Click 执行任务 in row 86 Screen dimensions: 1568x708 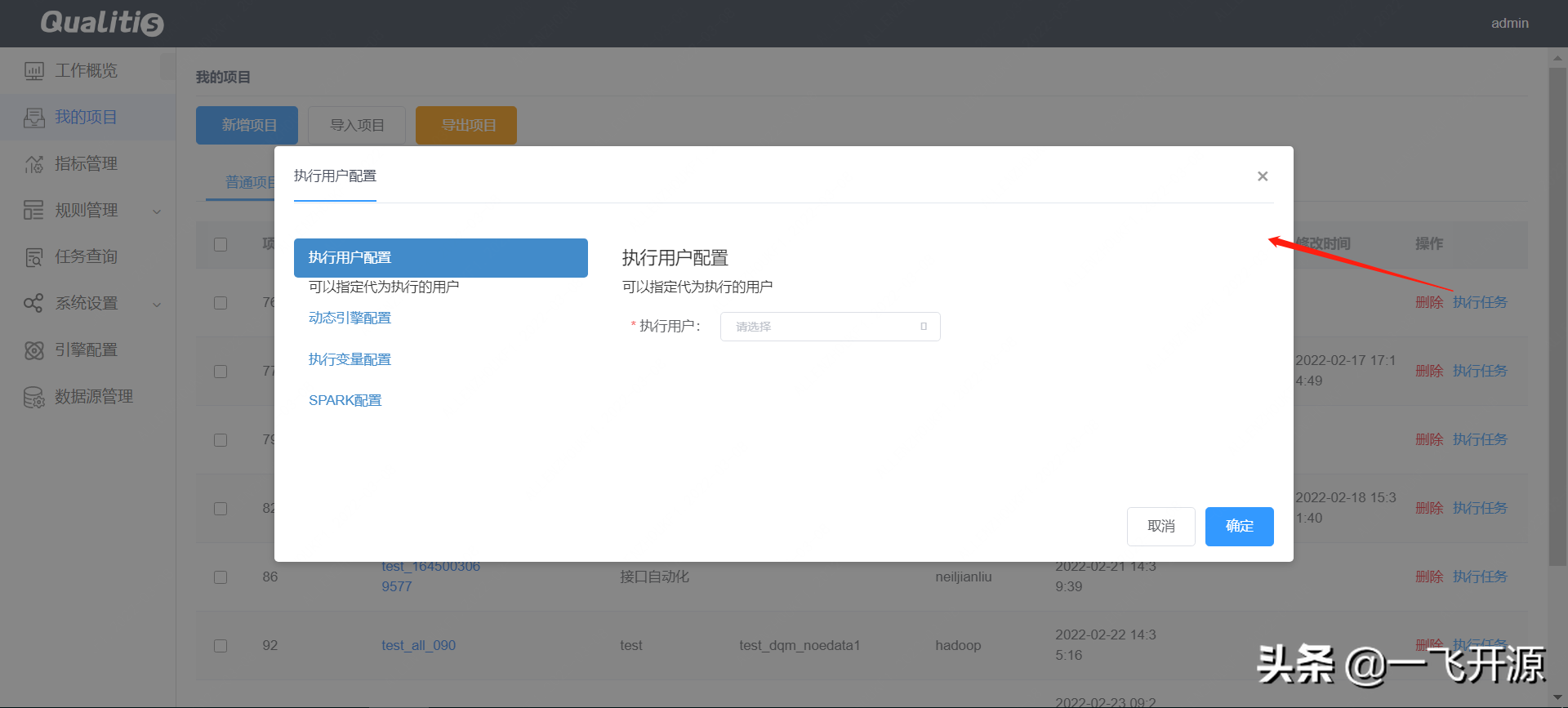[x=1480, y=577]
